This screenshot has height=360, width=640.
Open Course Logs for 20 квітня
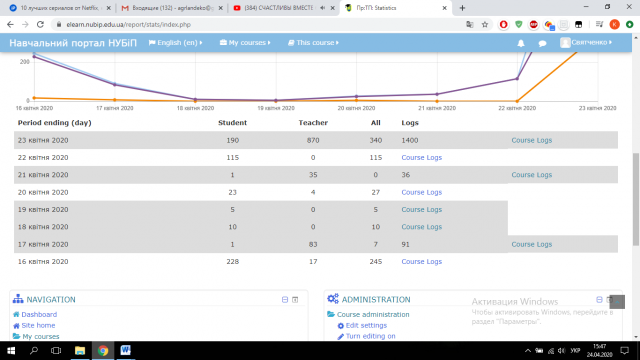pyautogui.click(x=422, y=192)
